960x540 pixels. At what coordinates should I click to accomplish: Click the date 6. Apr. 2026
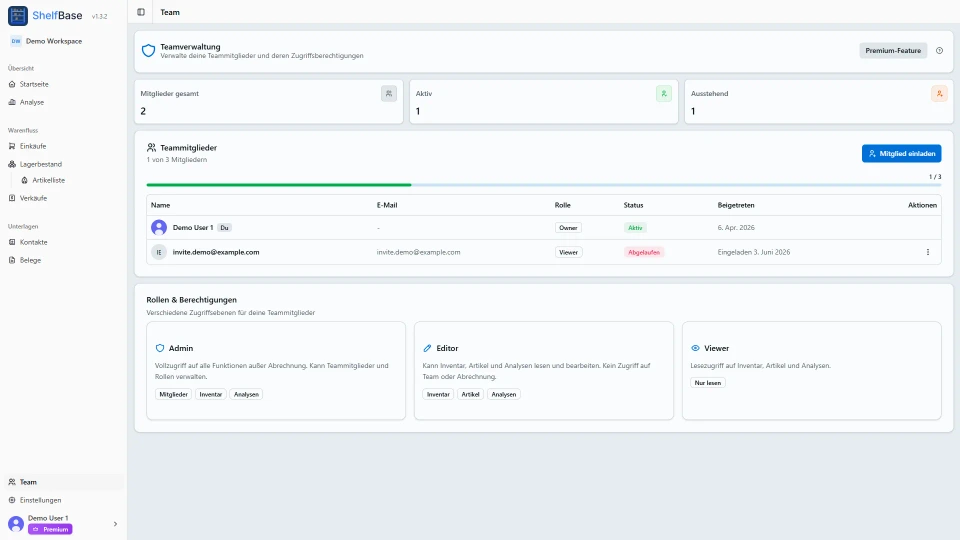[x=736, y=228]
